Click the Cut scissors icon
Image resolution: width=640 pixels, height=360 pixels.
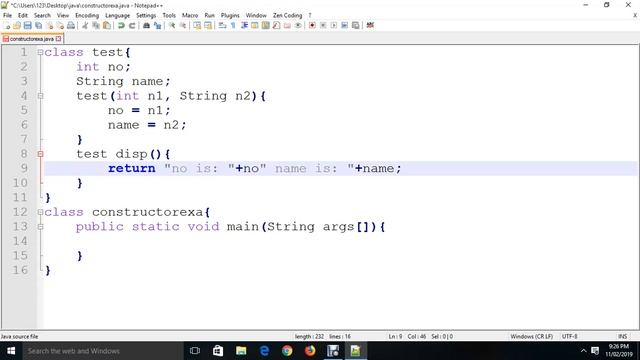click(x=85, y=25)
